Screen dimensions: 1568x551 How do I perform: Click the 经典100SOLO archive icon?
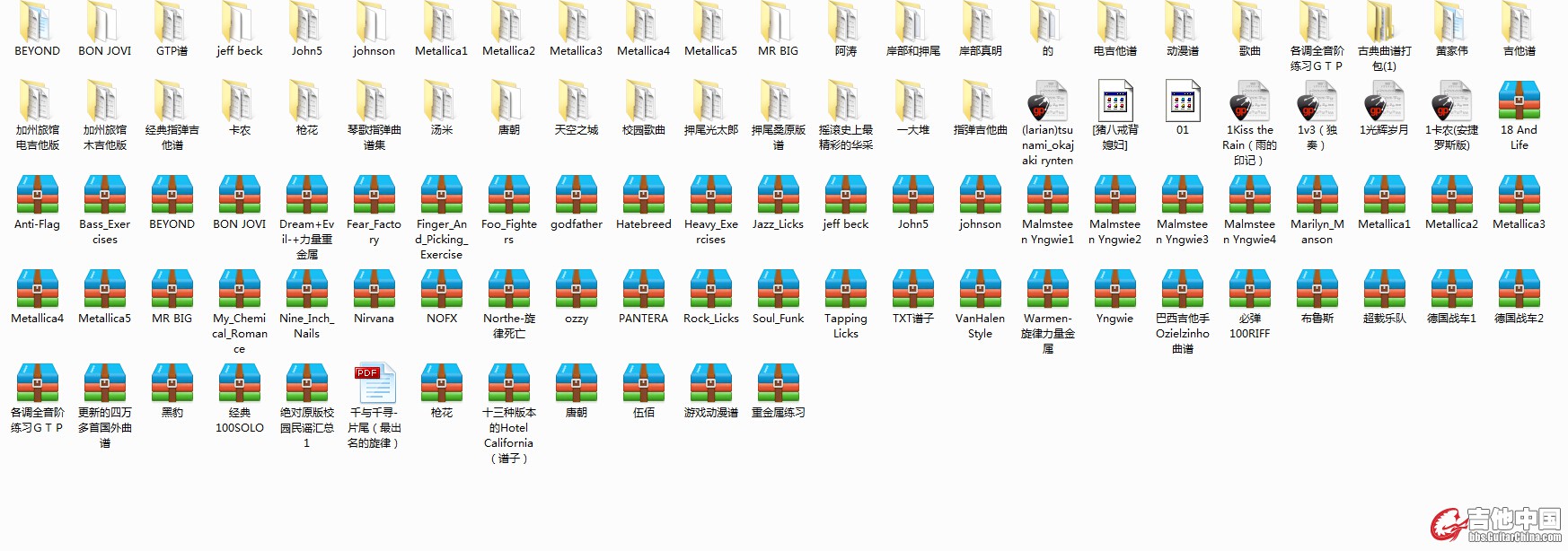click(240, 383)
